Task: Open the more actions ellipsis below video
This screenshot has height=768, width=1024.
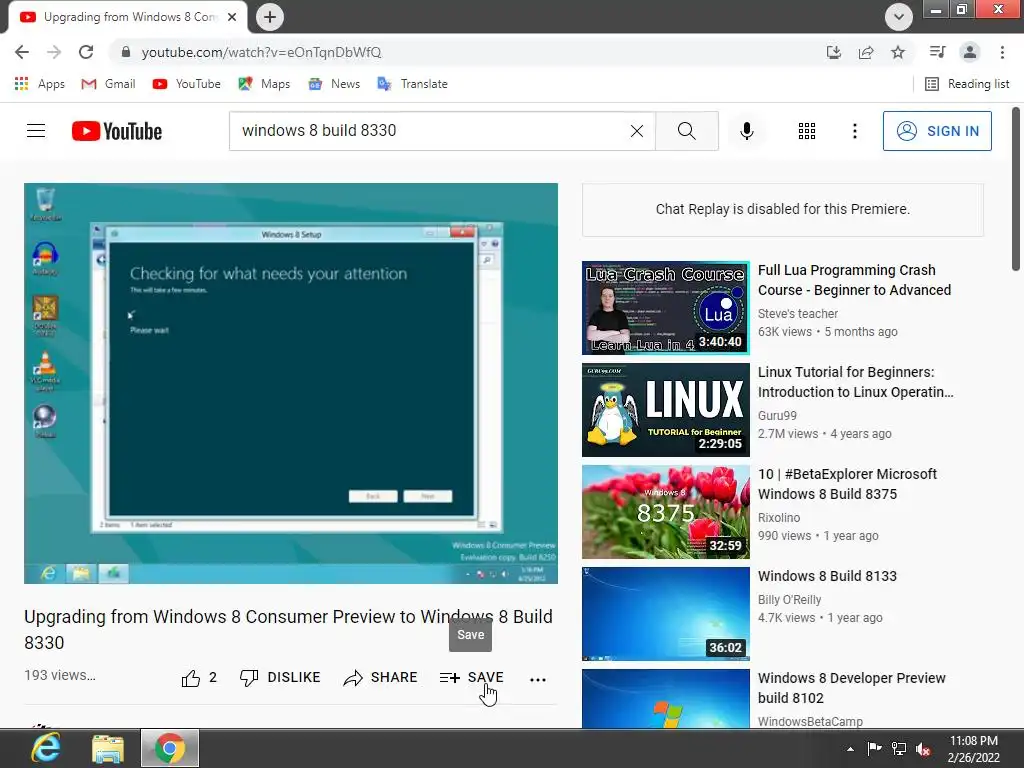Action: (537, 679)
